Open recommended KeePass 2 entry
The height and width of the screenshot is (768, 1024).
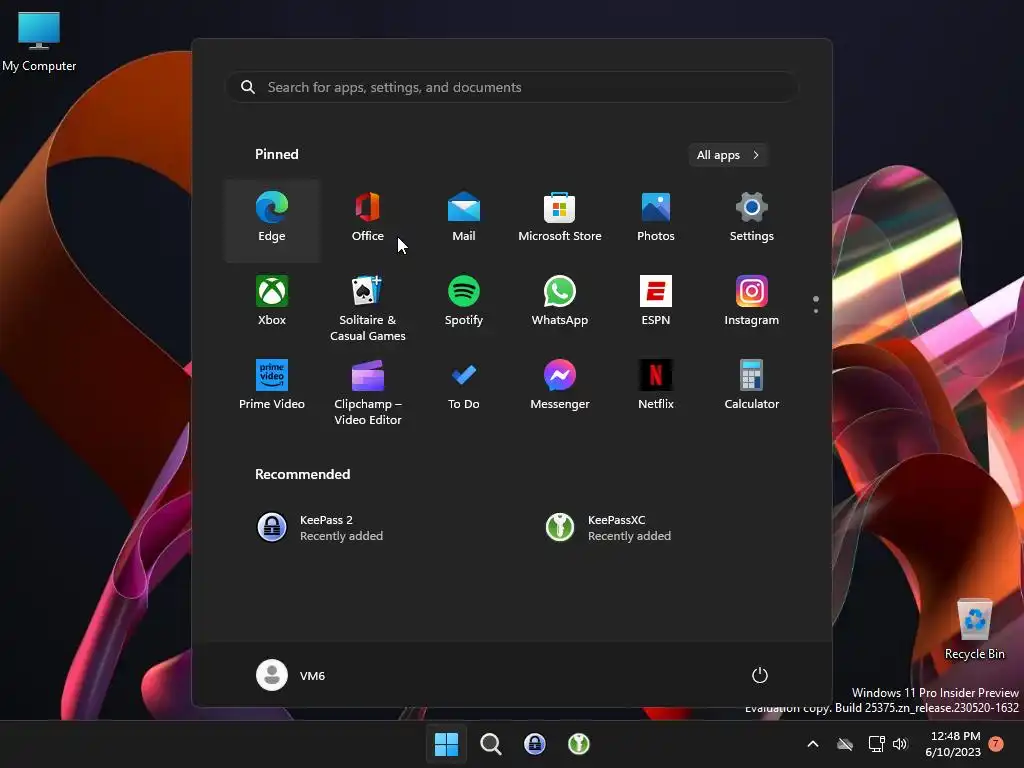coord(368,528)
